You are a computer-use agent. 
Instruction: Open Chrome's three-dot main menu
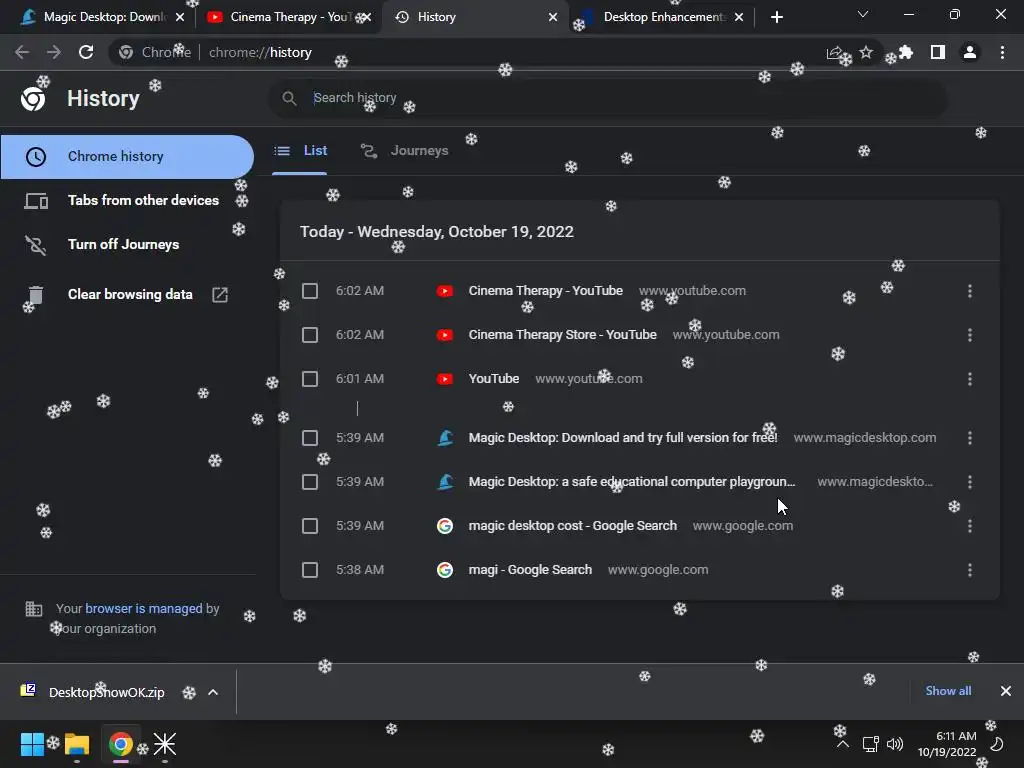1002,52
